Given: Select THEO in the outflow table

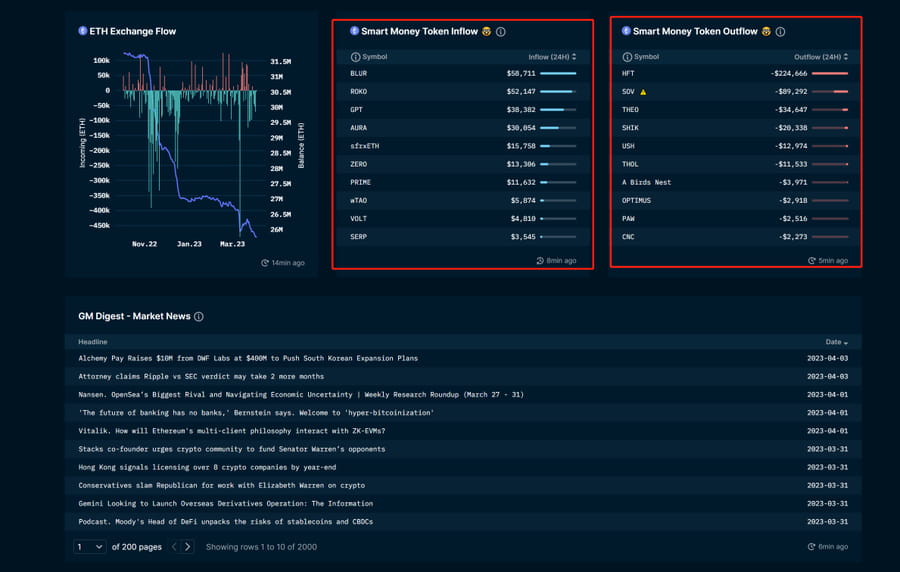Looking at the screenshot, I should 630,110.
